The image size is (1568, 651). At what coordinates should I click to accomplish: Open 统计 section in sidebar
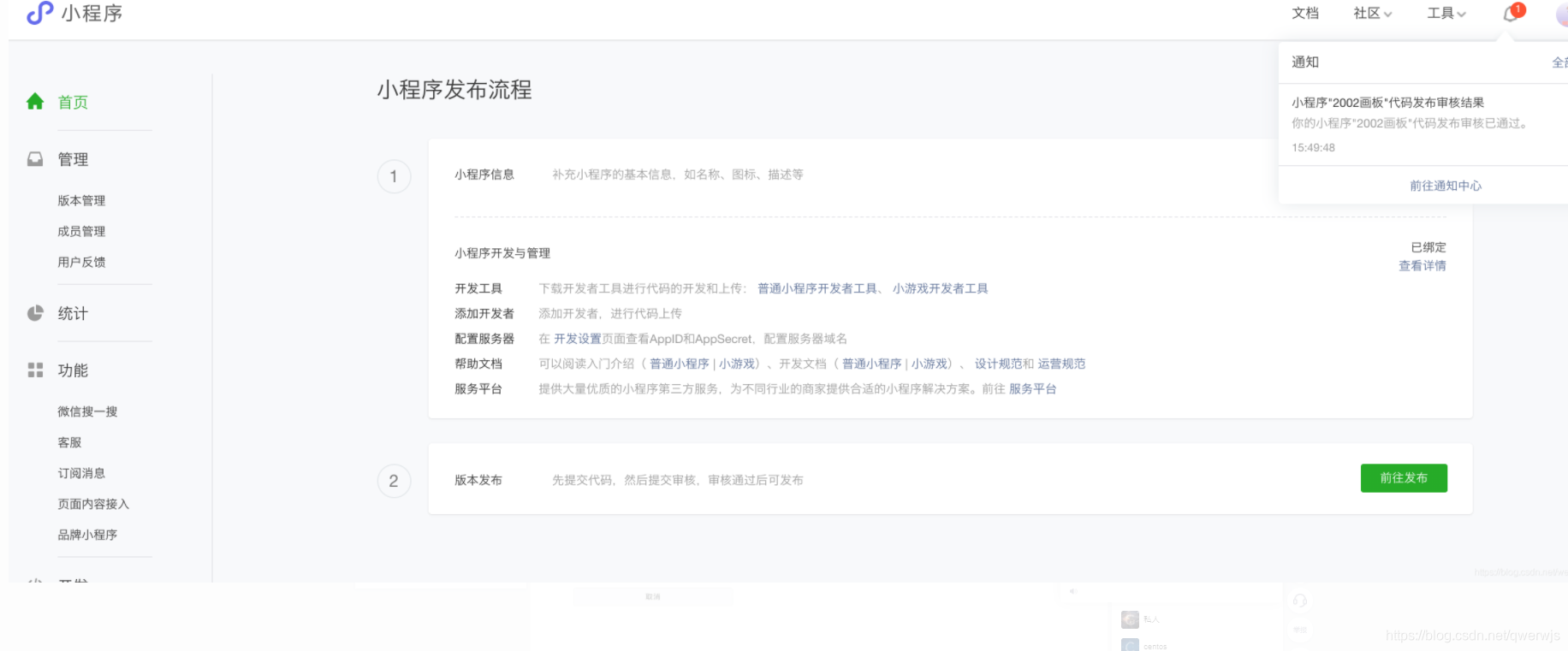(x=73, y=313)
